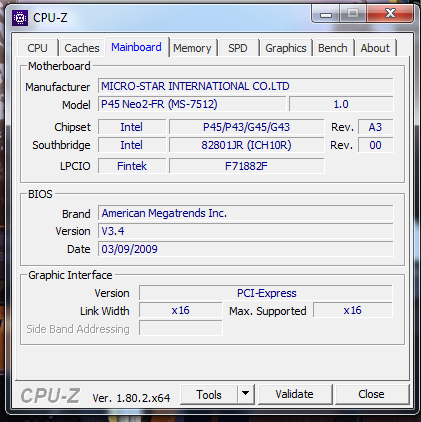Click the Link Width x16 field

click(x=181, y=310)
